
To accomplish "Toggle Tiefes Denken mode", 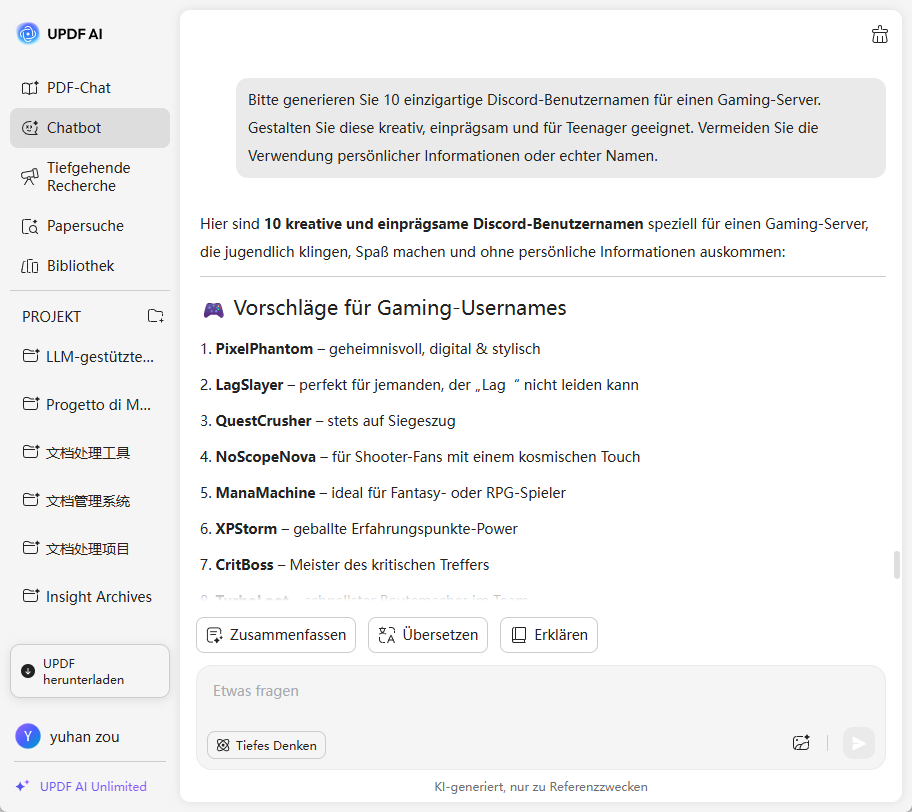I will pos(266,745).
